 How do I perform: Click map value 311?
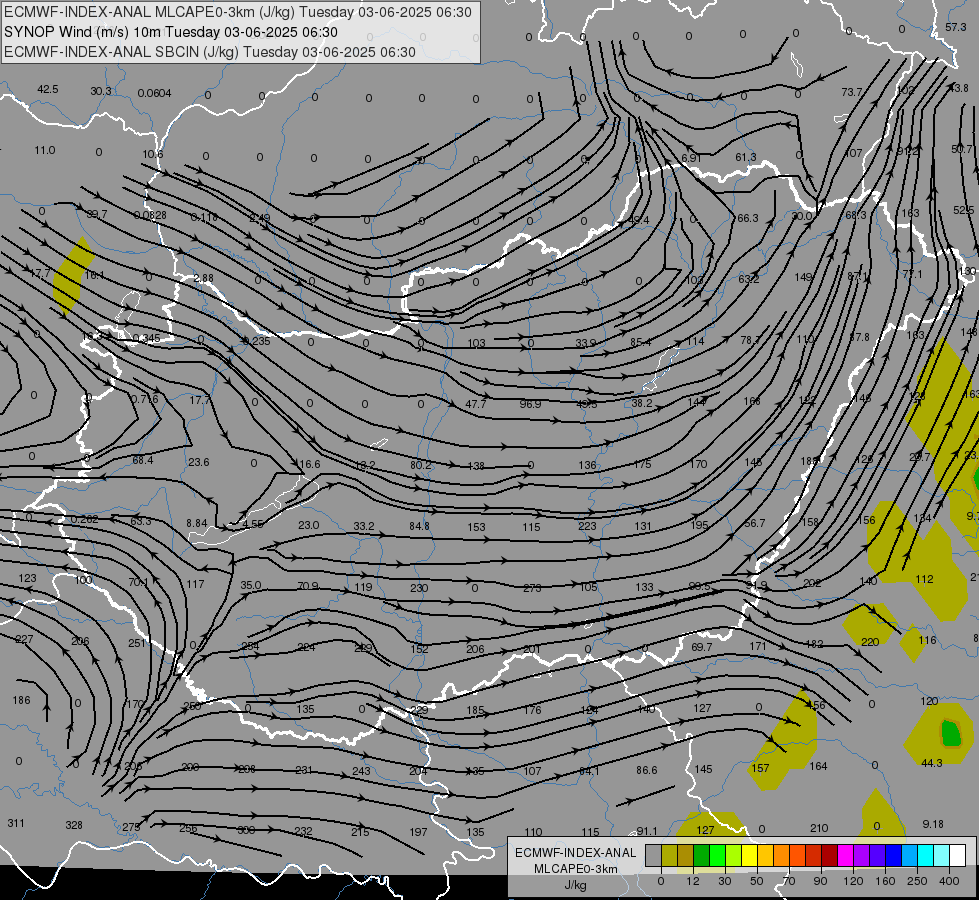[16, 823]
